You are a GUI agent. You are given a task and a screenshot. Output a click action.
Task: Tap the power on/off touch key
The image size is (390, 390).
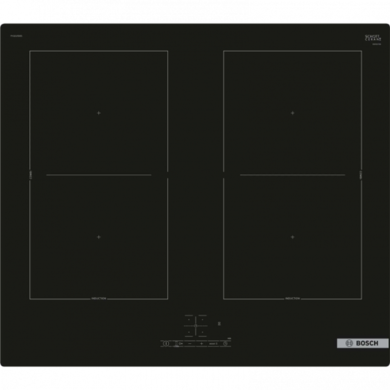coord(166,343)
